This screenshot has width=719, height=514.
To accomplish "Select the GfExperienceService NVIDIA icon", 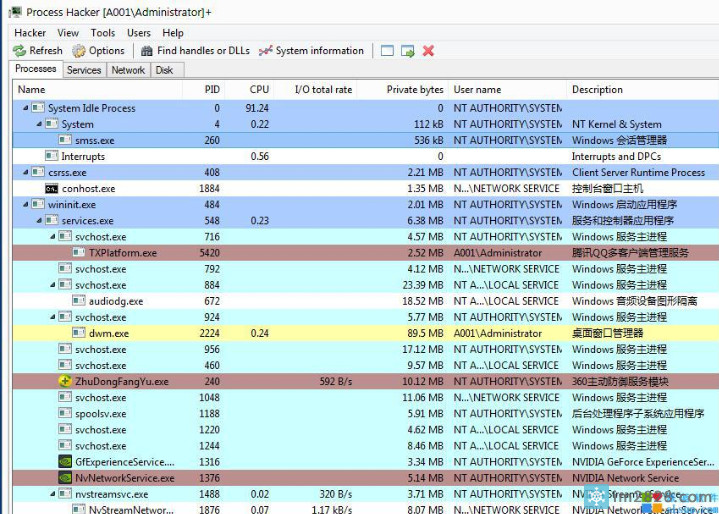I will (x=66, y=462).
